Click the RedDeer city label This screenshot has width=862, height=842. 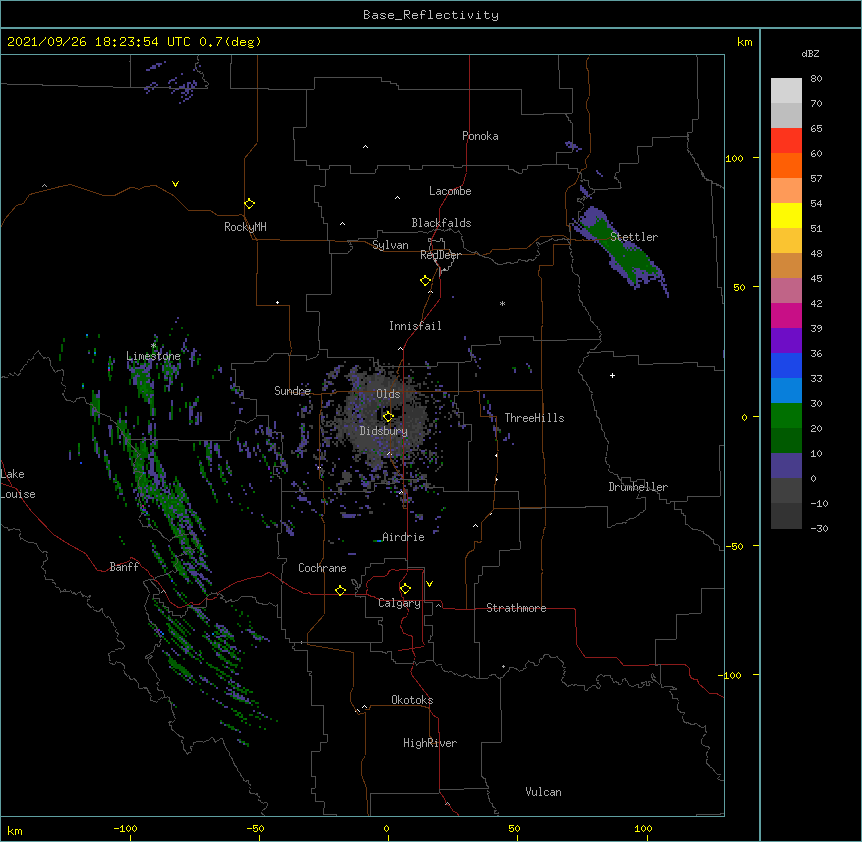[440, 255]
